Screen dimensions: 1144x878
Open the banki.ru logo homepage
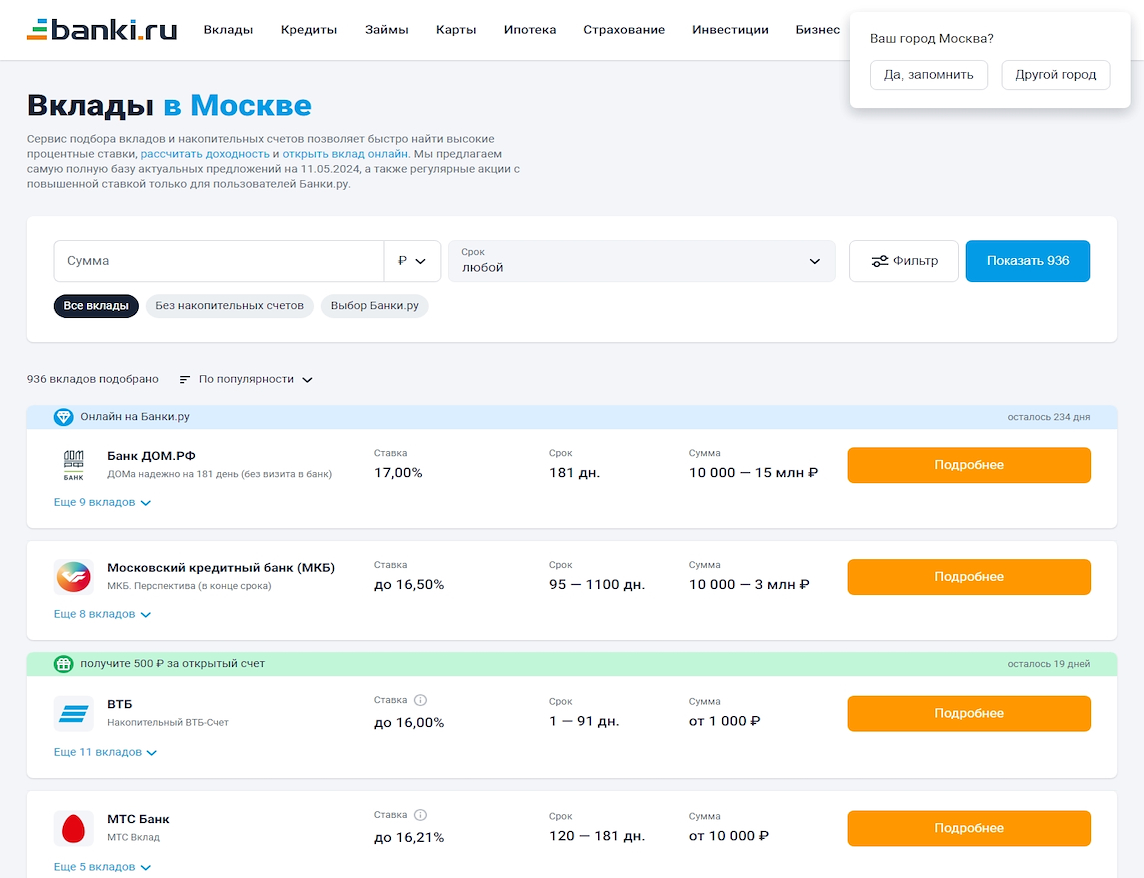tap(102, 29)
